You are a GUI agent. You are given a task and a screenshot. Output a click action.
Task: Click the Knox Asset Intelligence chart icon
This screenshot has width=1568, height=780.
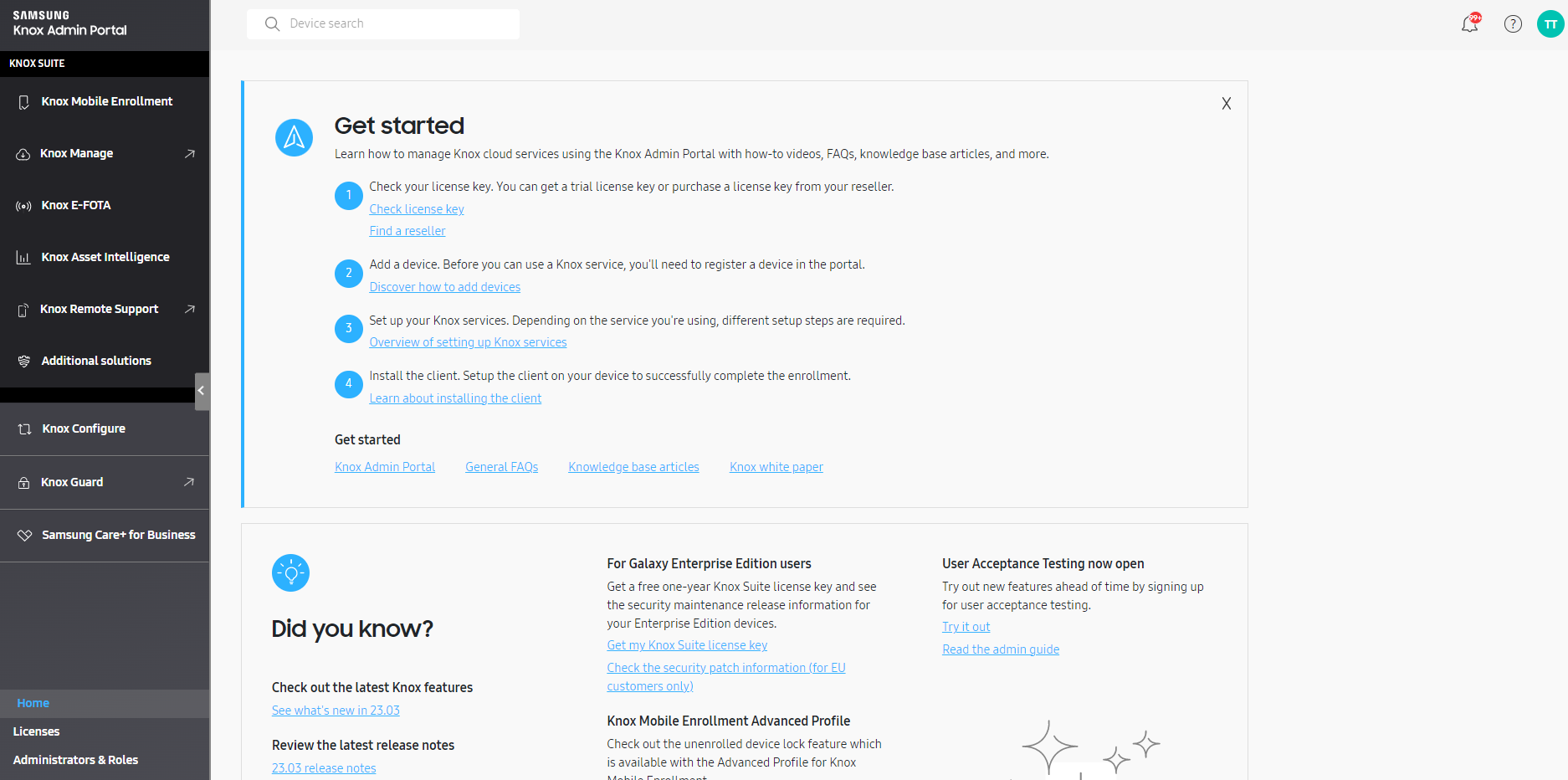(x=24, y=258)
